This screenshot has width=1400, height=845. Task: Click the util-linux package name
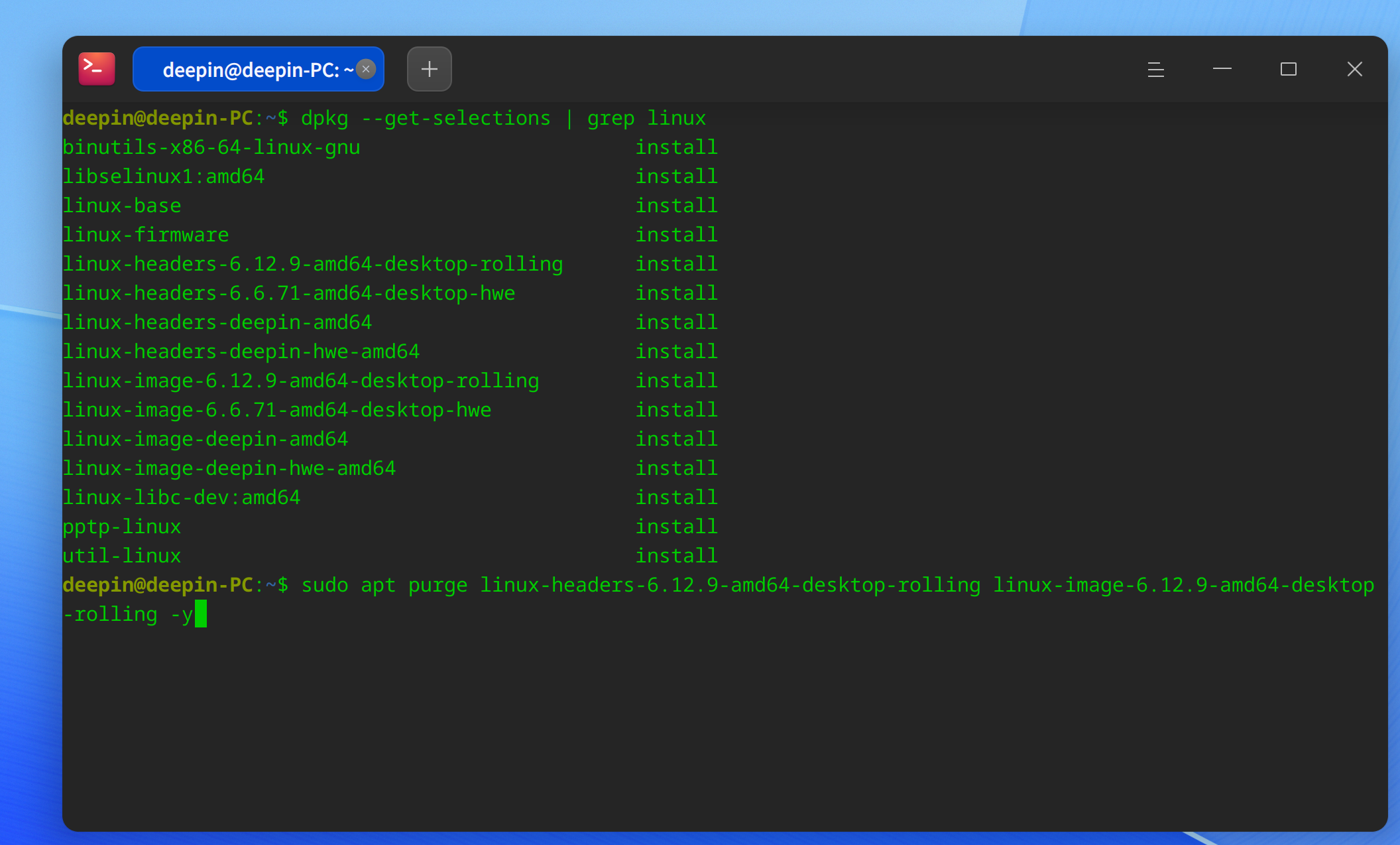pyautogui.click(x=122, y=556)
